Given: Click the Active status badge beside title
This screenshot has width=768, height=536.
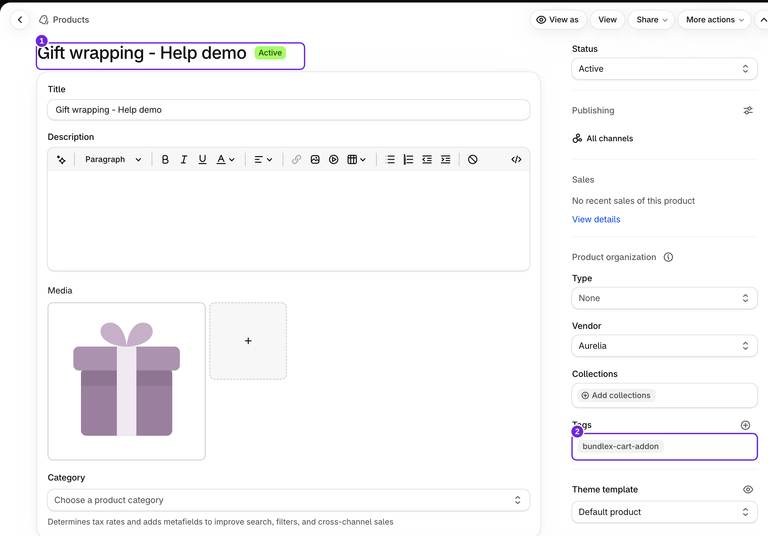Looking at the screenshot, I should pos(270,53).
